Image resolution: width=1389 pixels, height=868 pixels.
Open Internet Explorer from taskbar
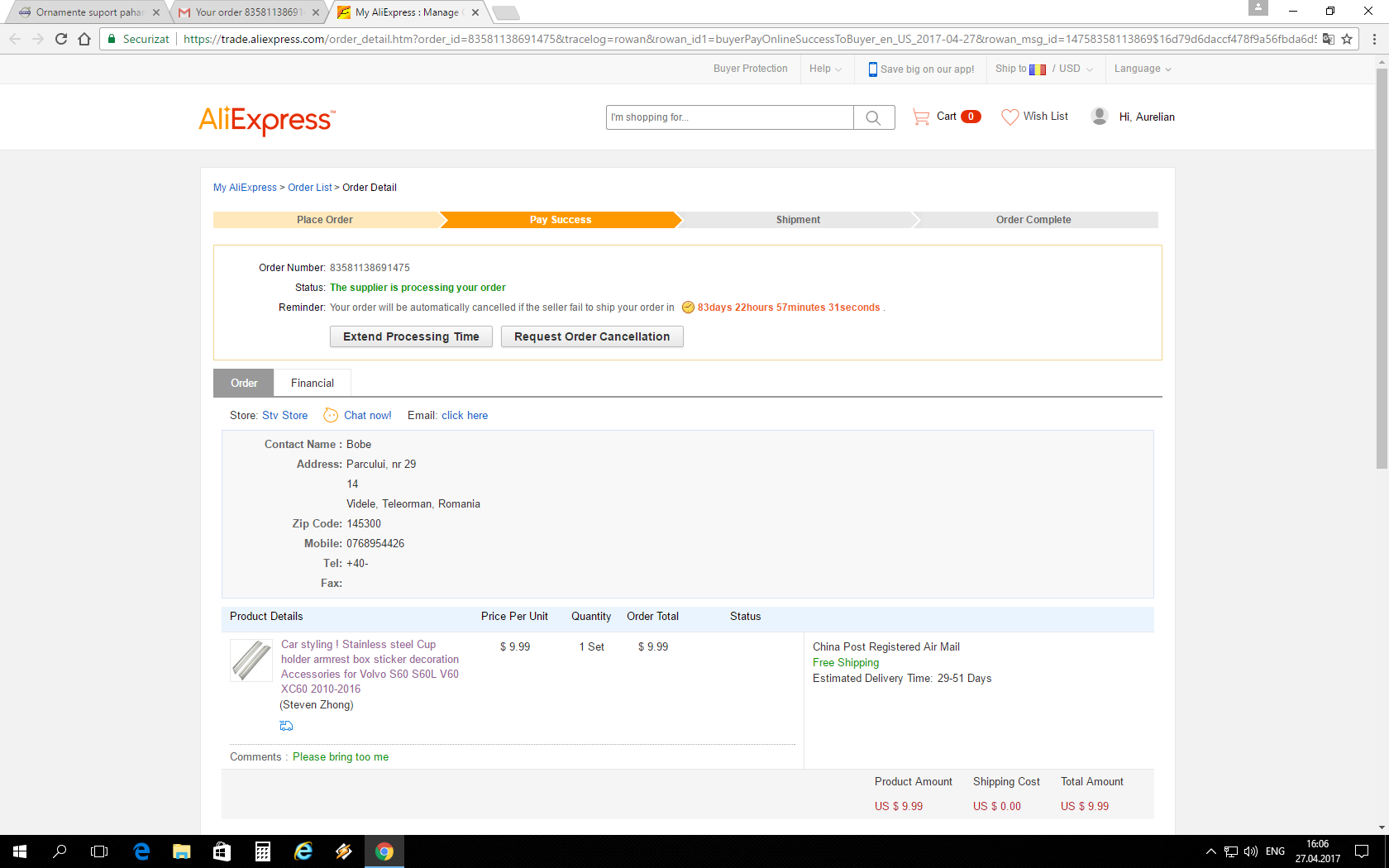click(x=303, y=851)
